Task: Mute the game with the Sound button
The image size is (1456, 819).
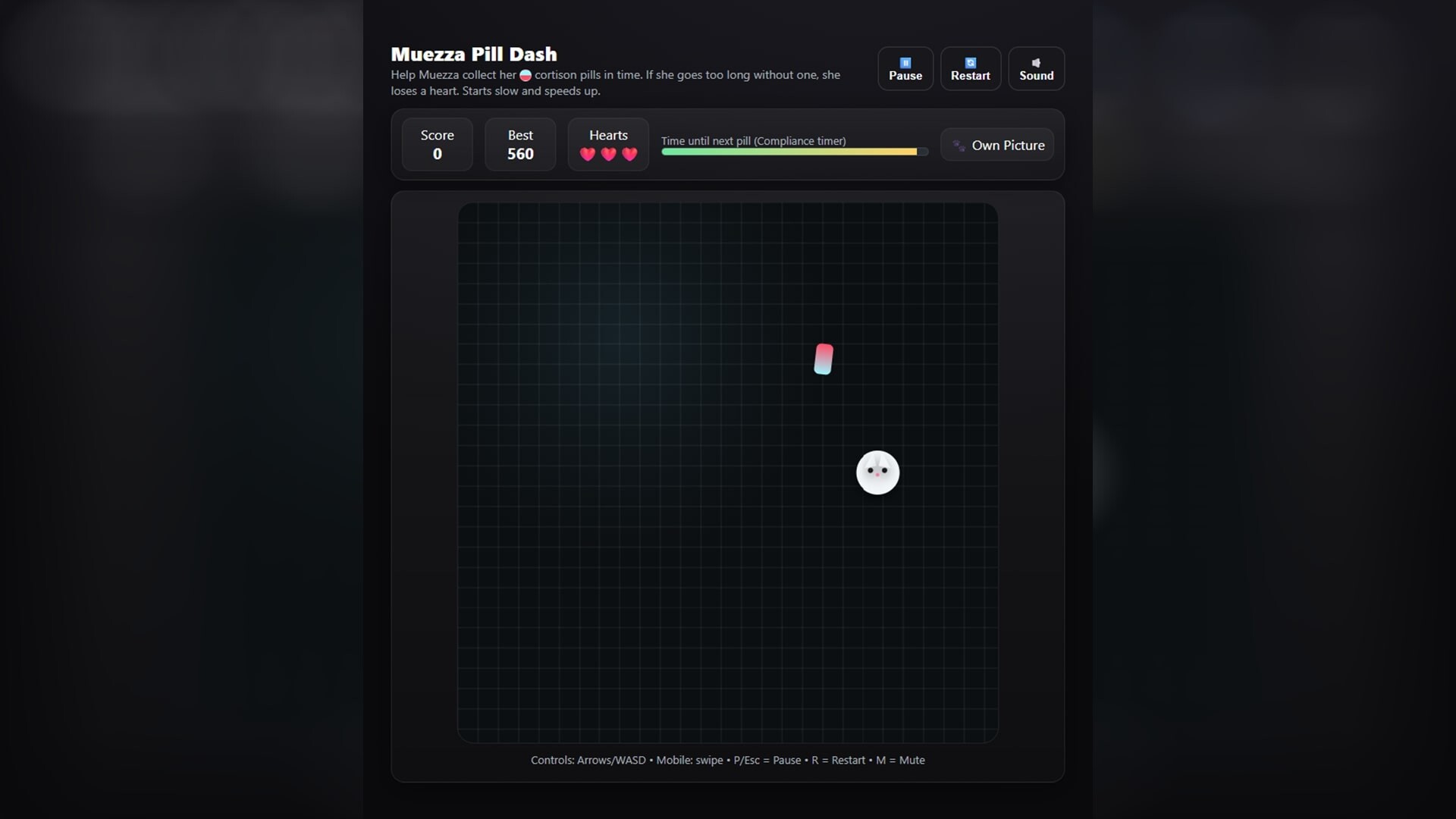Action: tap(1036, 69)
